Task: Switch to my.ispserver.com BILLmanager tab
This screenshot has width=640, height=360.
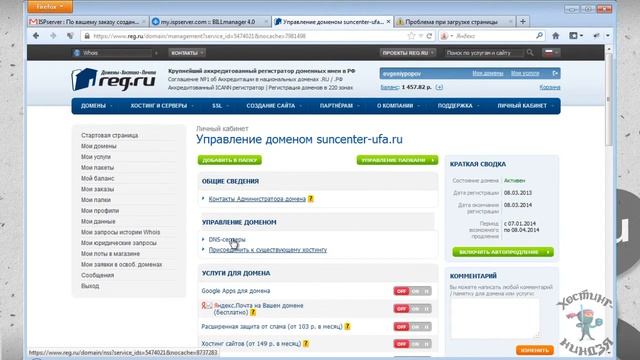Action: pos(210,22)
